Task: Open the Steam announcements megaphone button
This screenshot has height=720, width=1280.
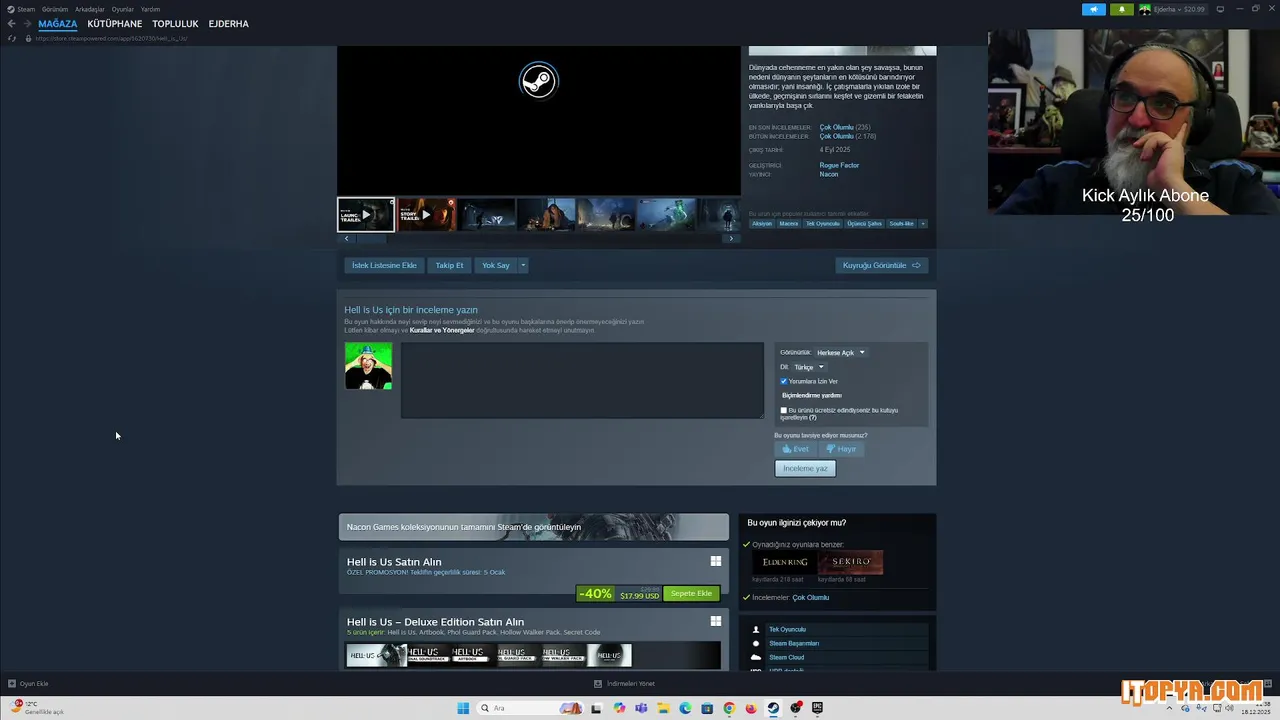Action: (1093, 9)
